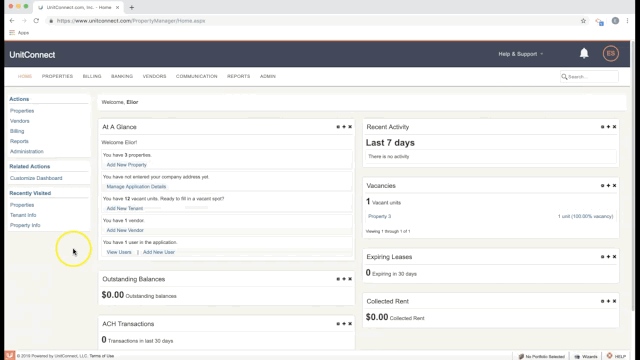Open Property Info under Recently Visited

coord(25,225)
